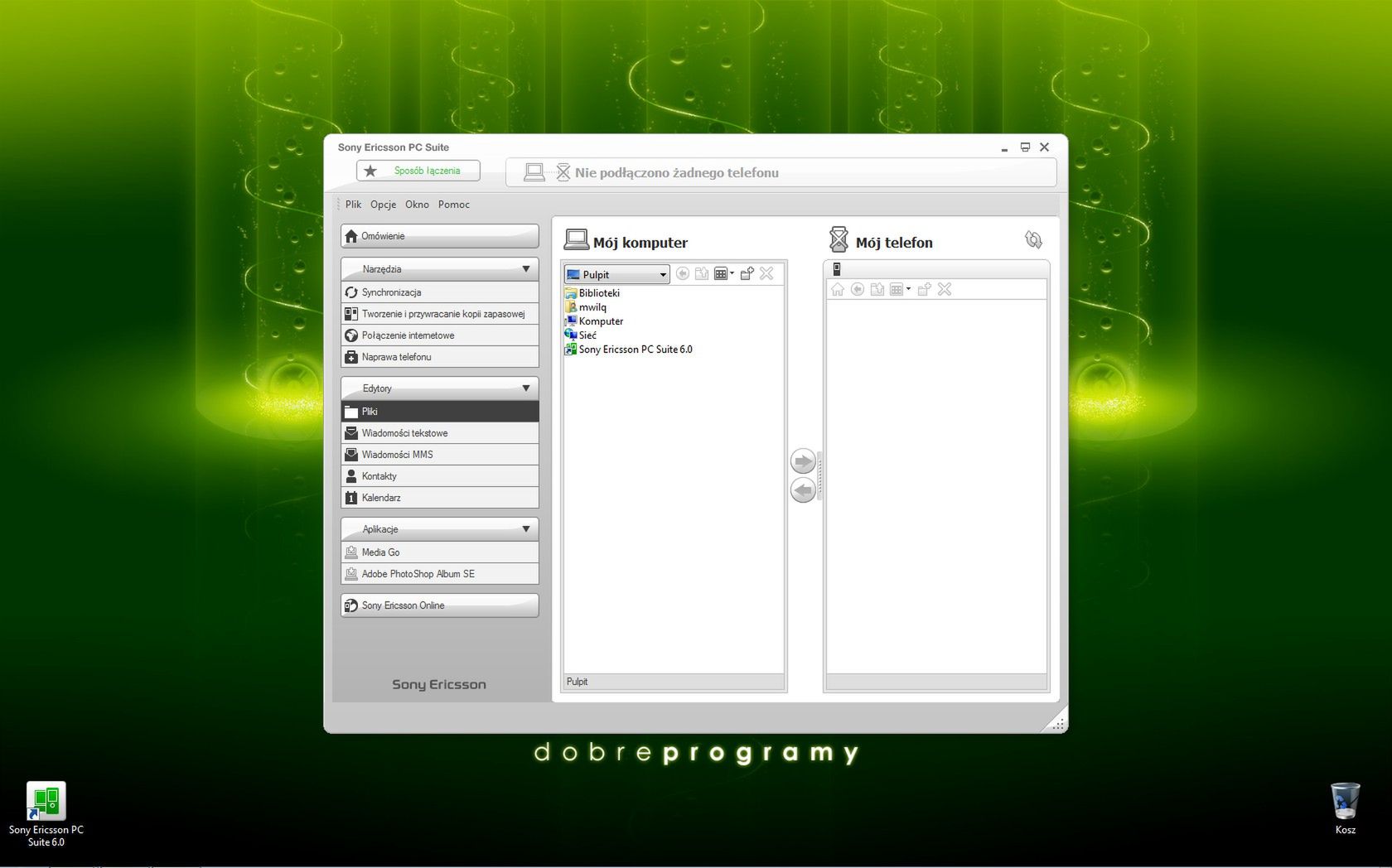Select Synchronizacja tool
The width and height of the screenshot is (1392, 868).
[440, 292]
